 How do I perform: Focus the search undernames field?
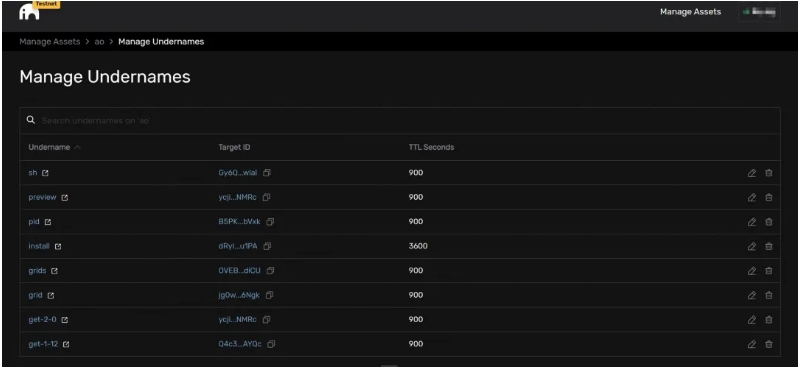(x=399, y=121)
